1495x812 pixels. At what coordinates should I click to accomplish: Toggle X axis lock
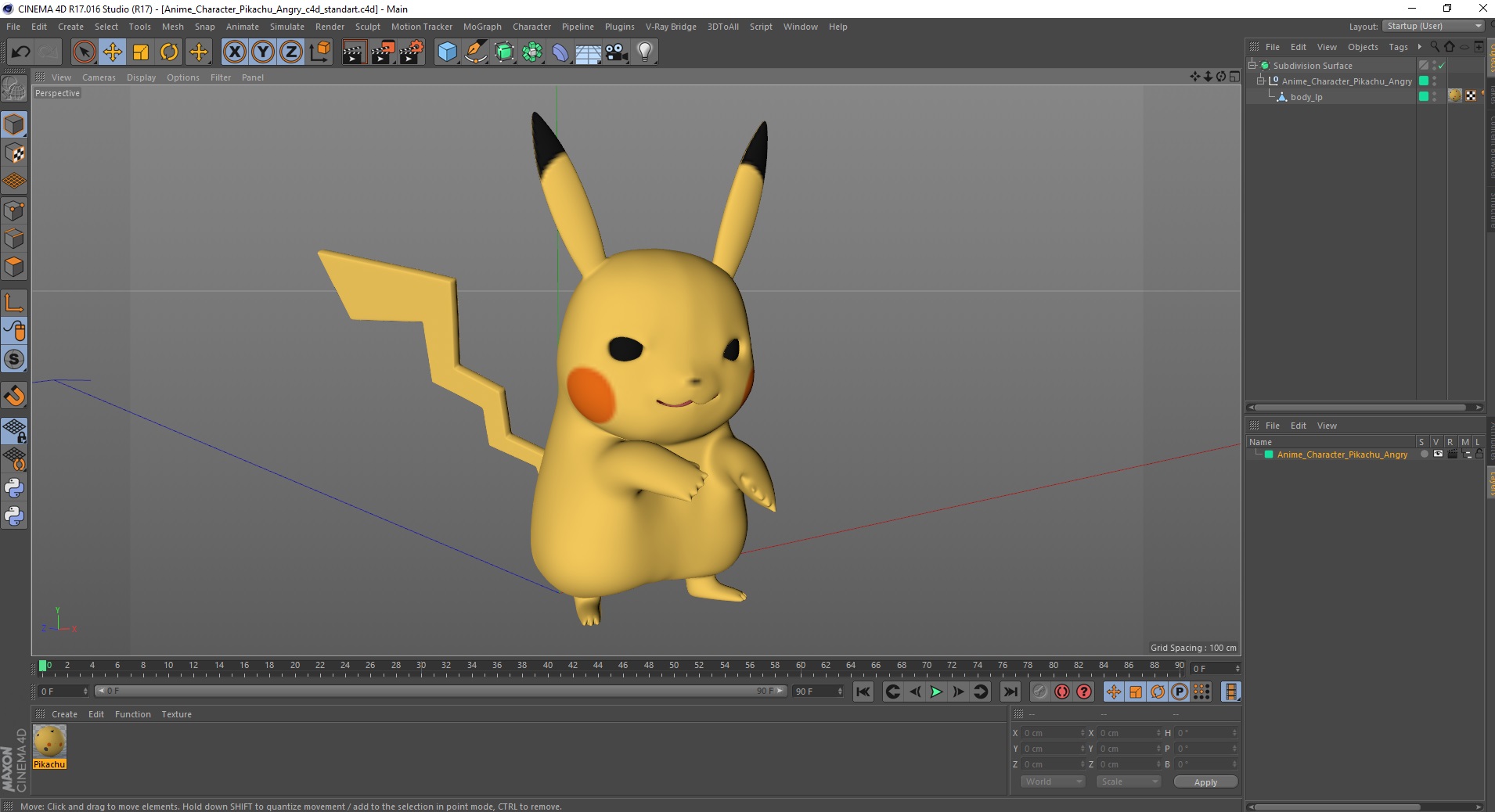235,52
